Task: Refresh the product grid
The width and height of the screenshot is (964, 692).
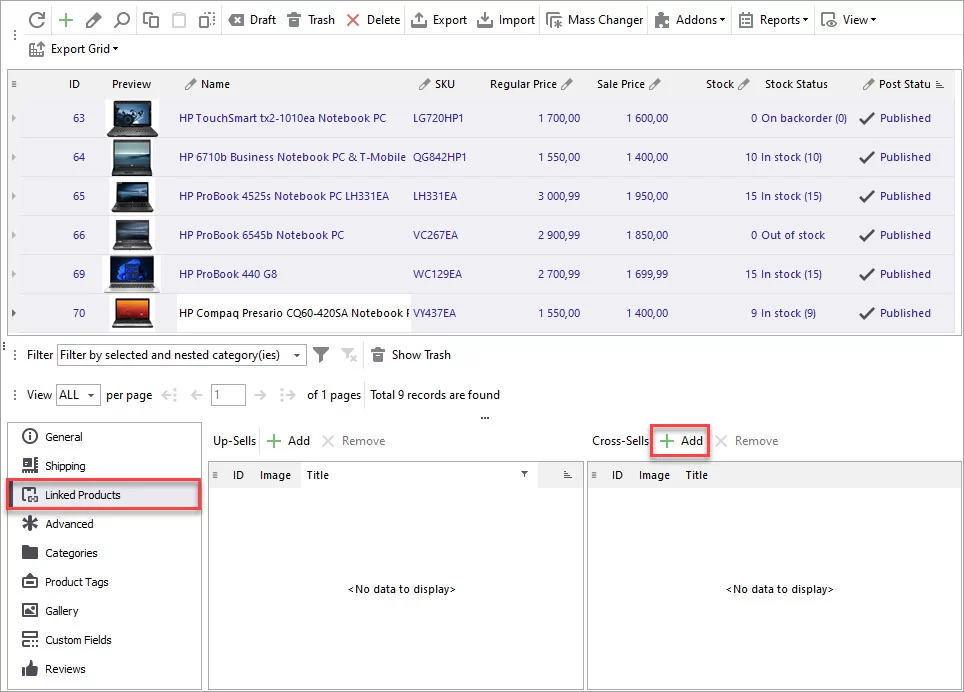Action: 36,19
